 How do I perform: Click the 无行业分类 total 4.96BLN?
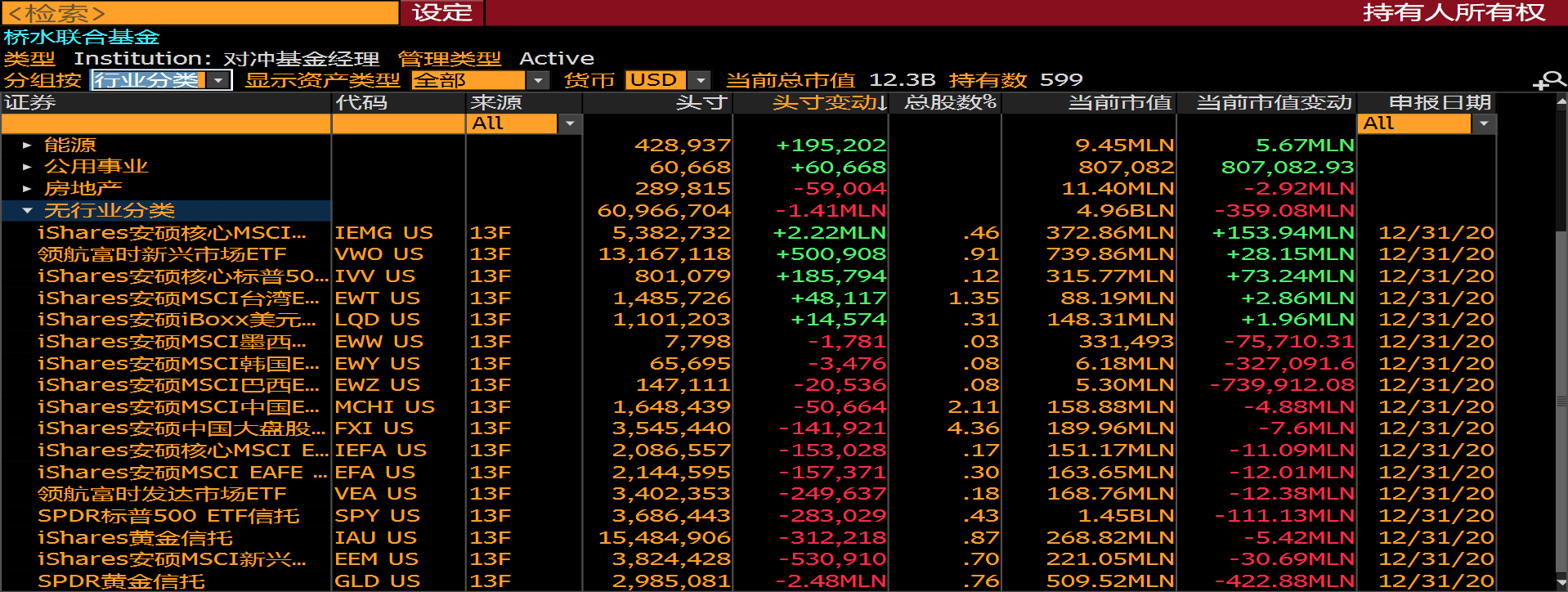(1126, 211)
